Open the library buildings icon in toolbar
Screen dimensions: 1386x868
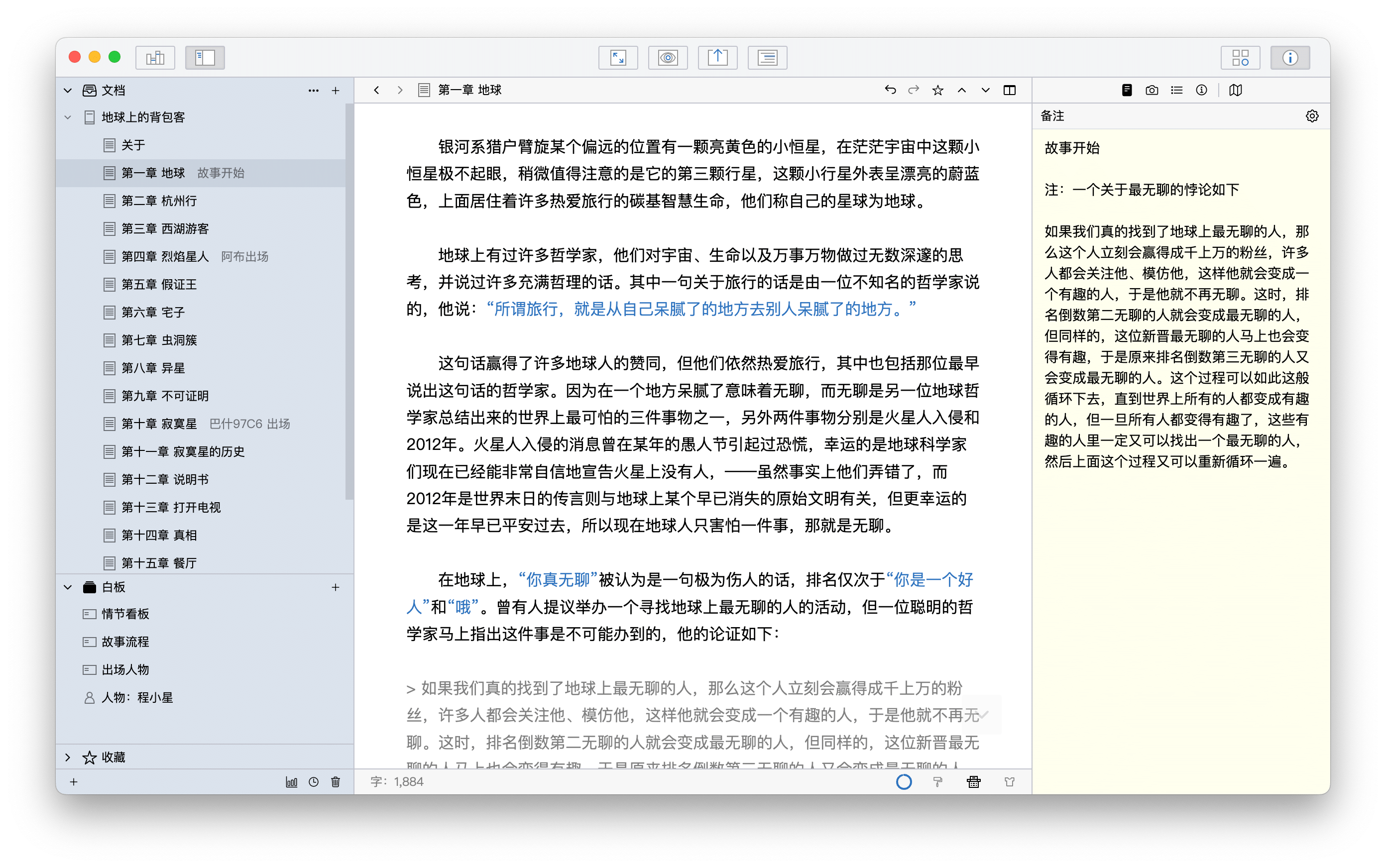pyautogui.click(x=155, y=57)
